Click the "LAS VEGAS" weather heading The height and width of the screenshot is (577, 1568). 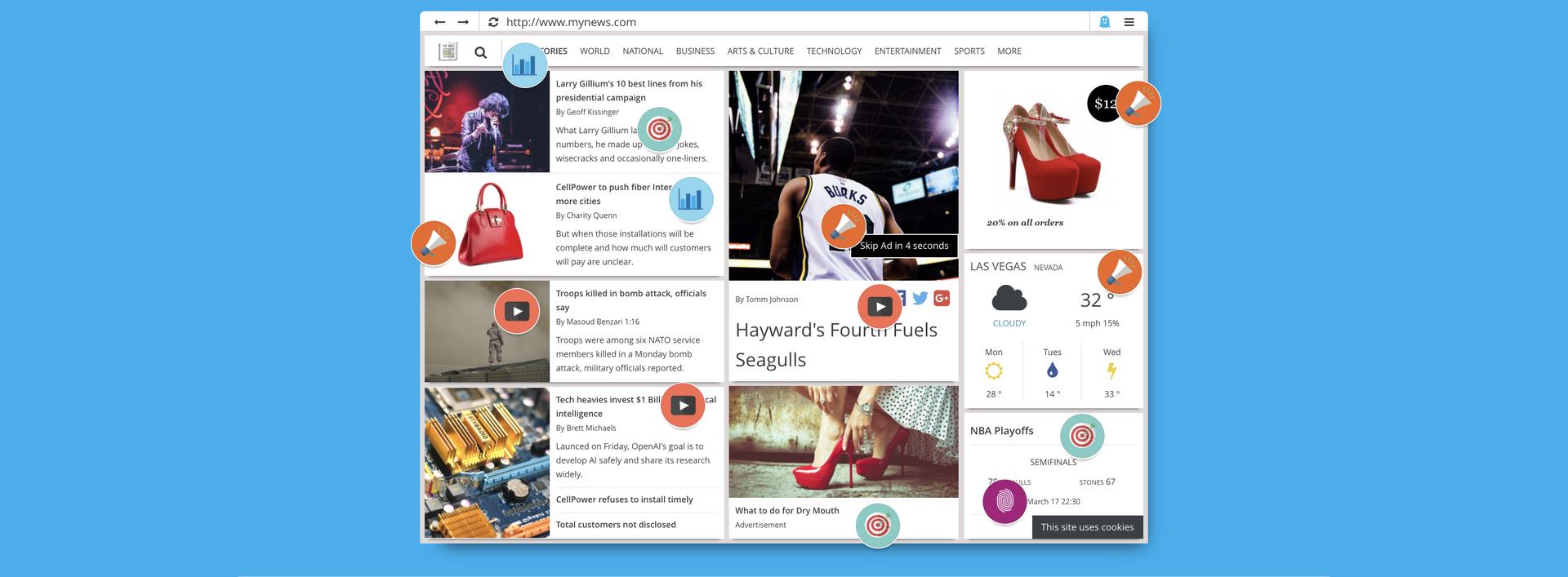pyautogui.click(x=998, y=266)
